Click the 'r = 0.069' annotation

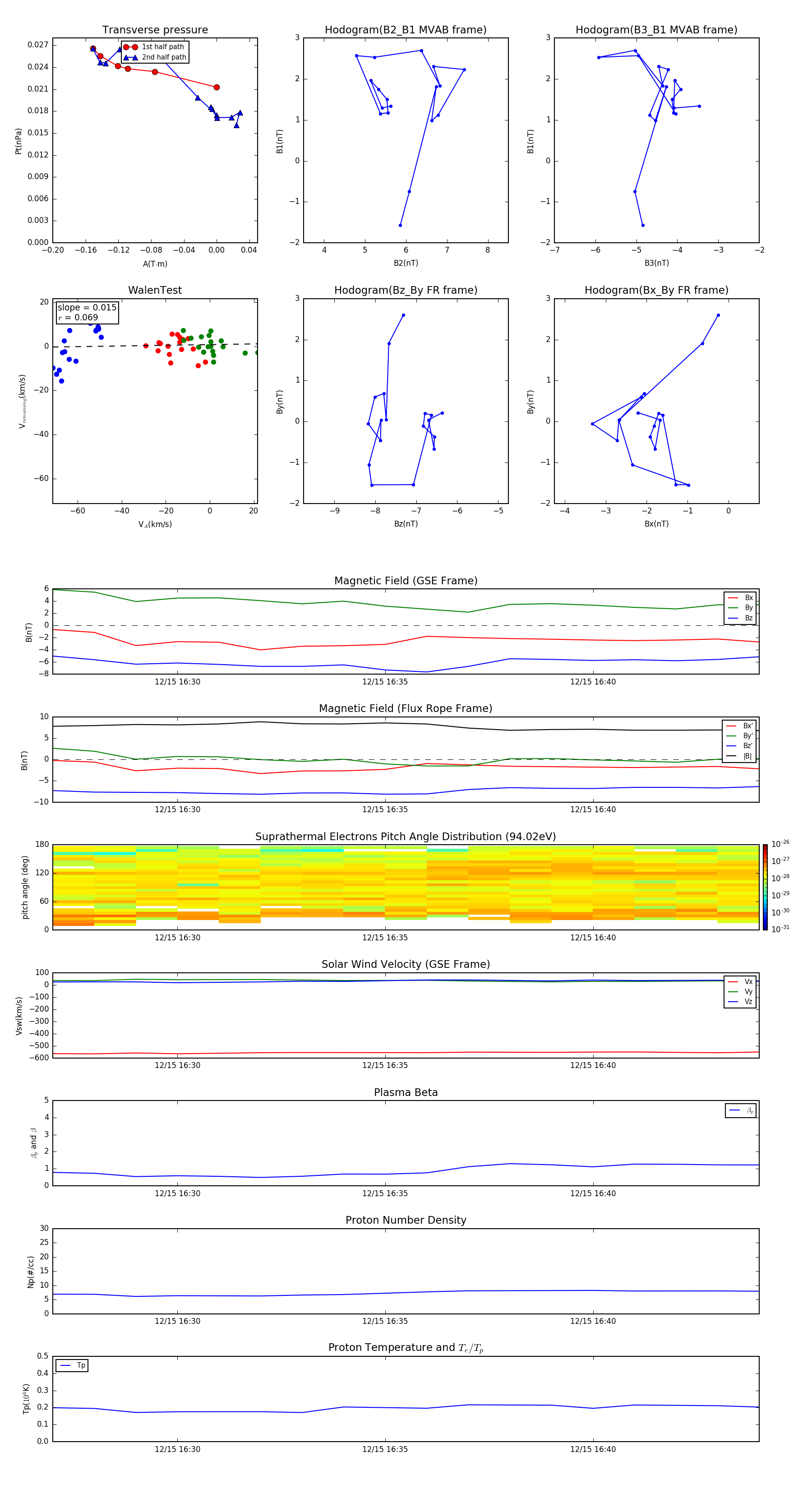point(78,317)
